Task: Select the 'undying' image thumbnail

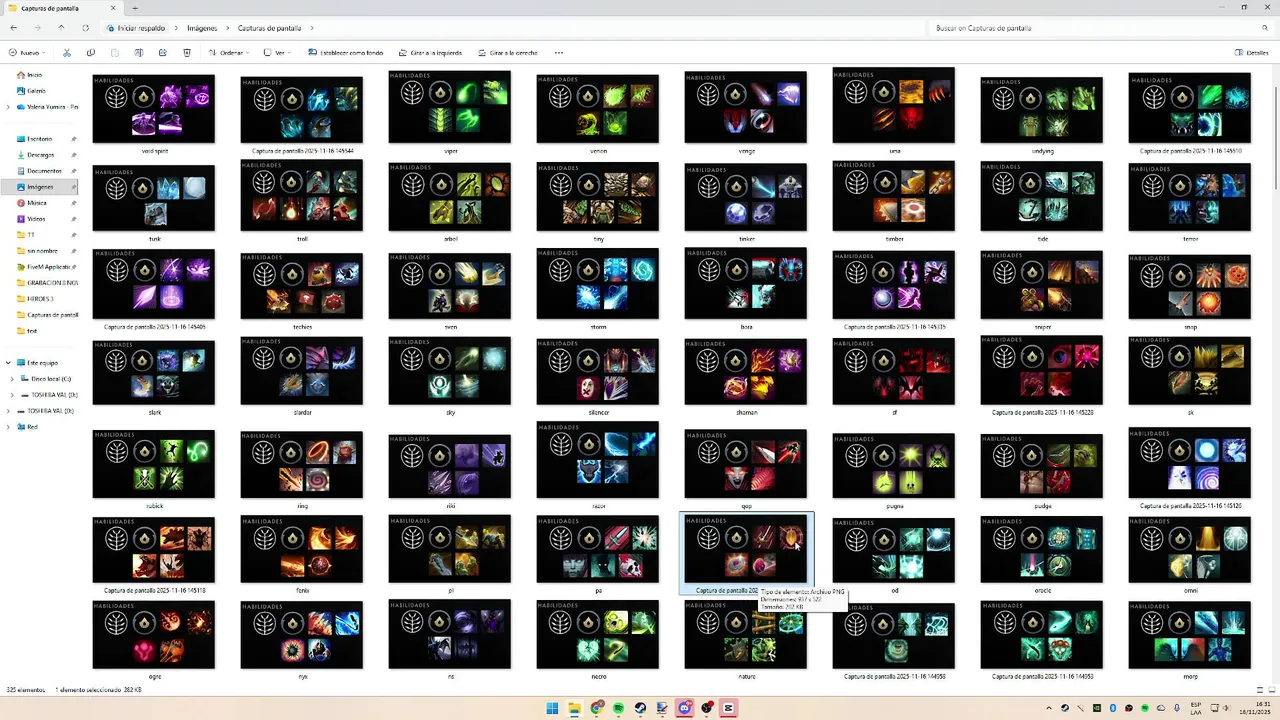Action: coord(1042,109)
